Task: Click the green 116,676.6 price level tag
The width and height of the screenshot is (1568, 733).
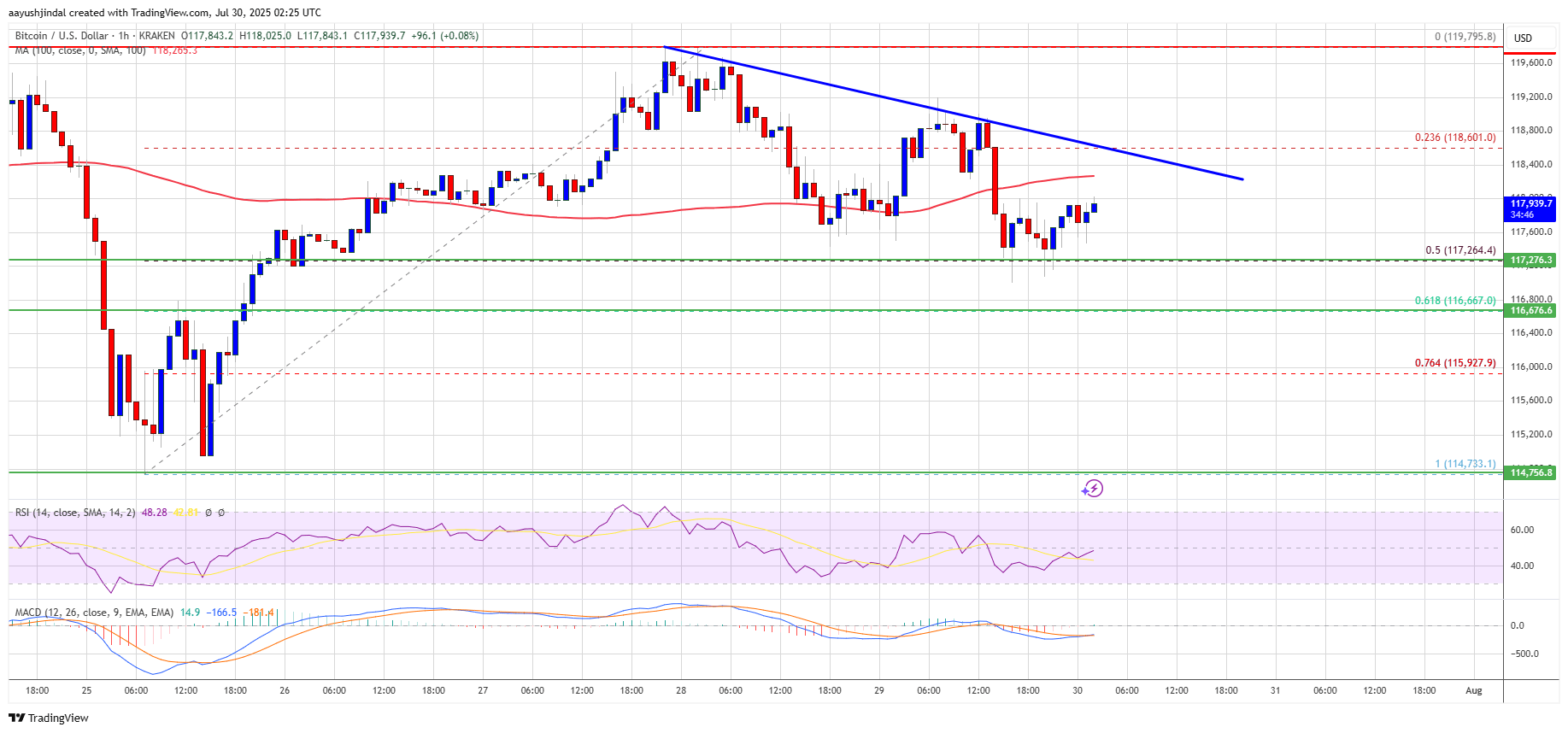Action: [x=1530, y=310]
